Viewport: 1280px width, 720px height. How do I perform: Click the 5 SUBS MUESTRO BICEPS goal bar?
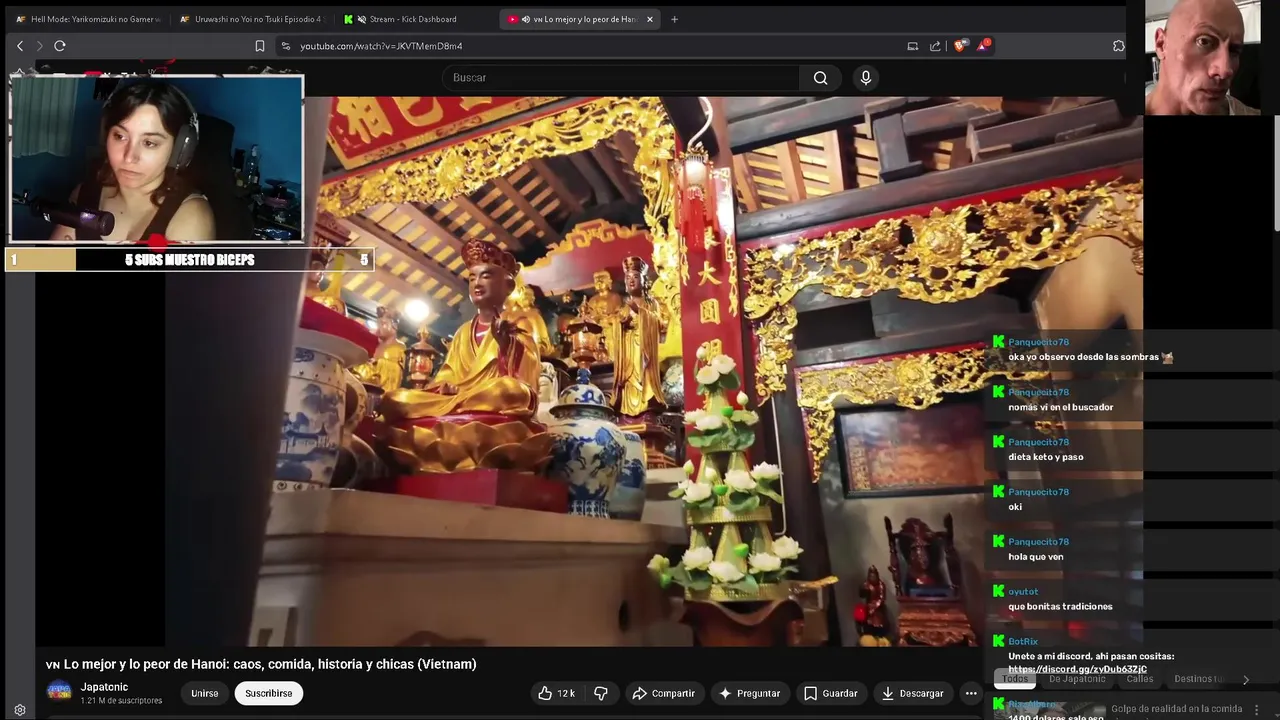pyautogui.click(x=190, y=260)
